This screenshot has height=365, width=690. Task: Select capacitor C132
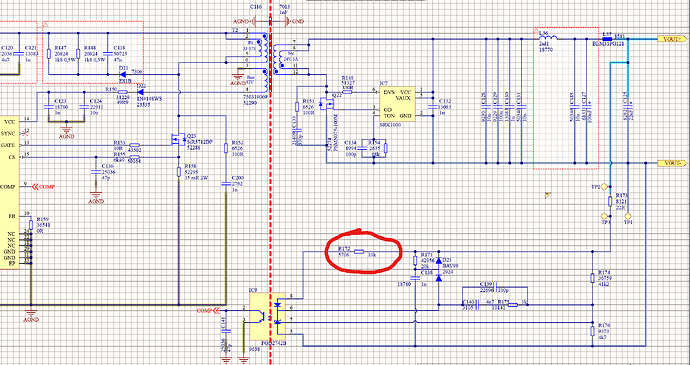pos(433,107)
